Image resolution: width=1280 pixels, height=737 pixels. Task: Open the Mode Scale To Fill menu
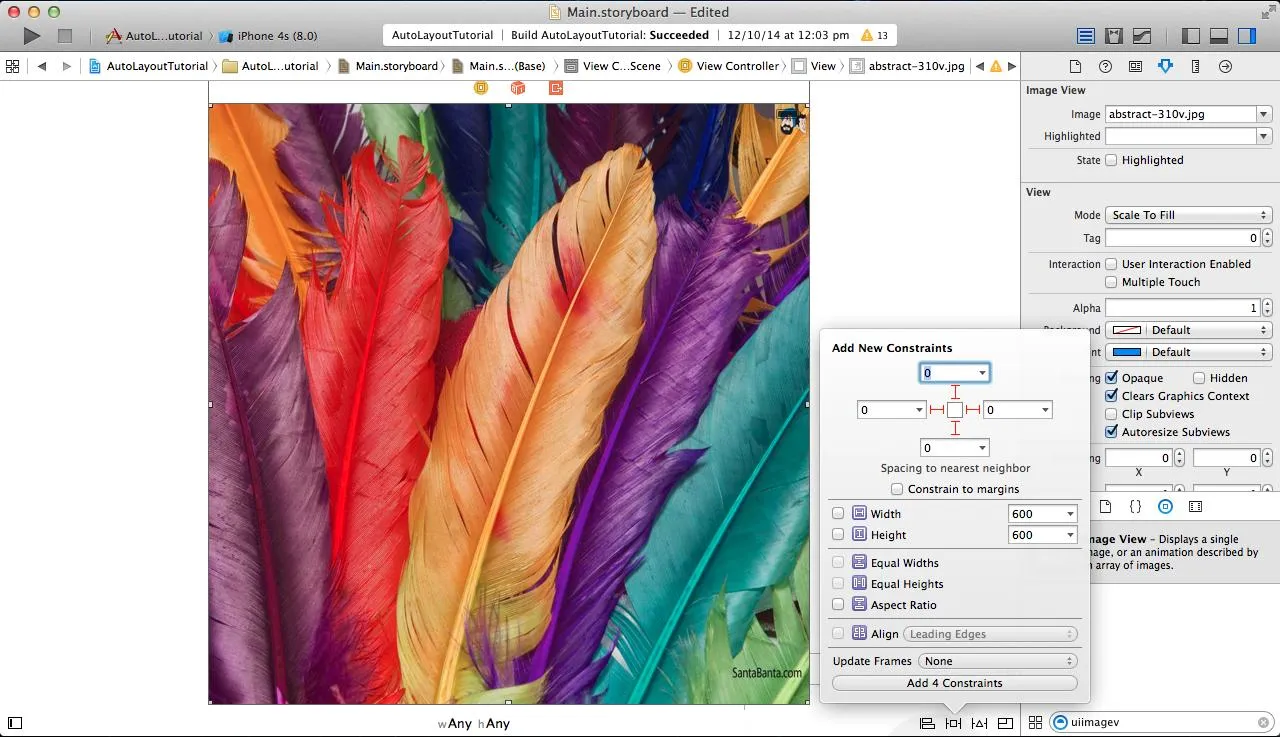coord(1188,215)
